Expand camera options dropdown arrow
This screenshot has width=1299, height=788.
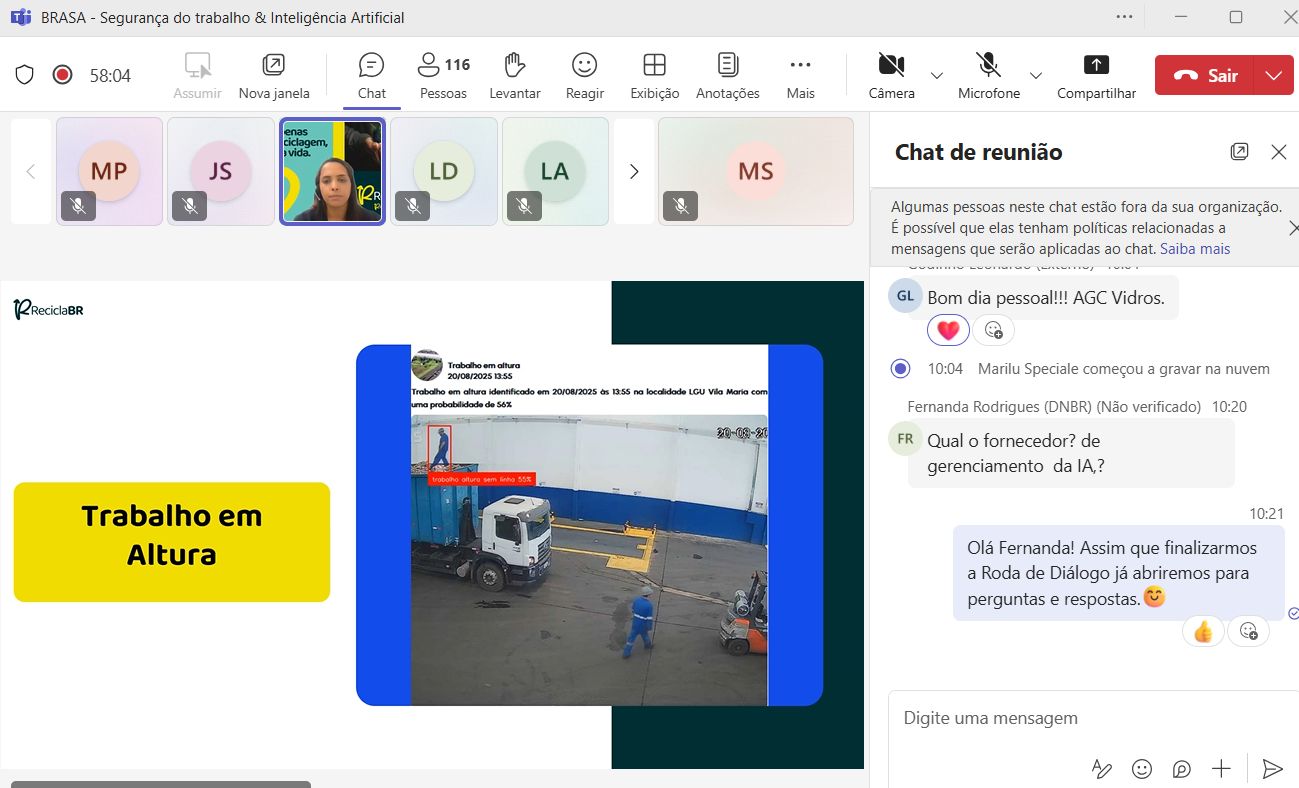pos(937,76)
